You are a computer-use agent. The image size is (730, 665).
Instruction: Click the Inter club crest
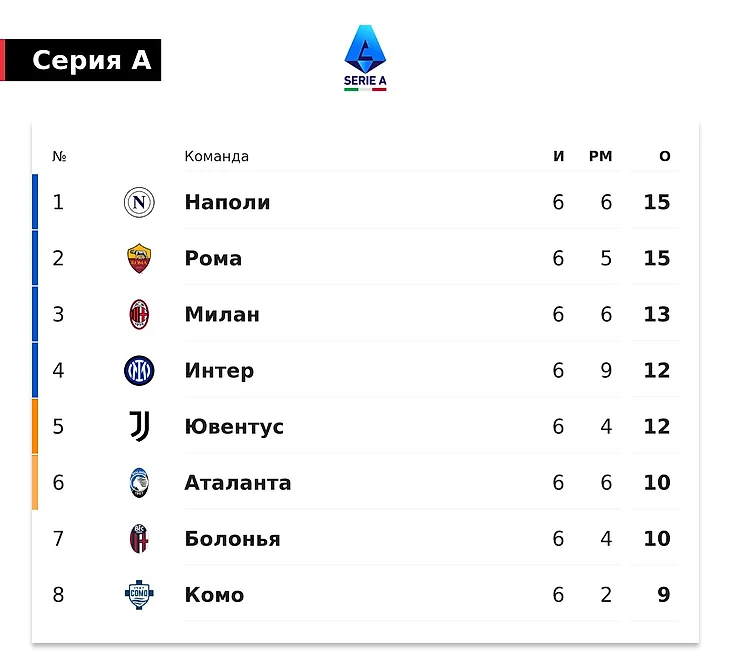(x=139, y=371)
